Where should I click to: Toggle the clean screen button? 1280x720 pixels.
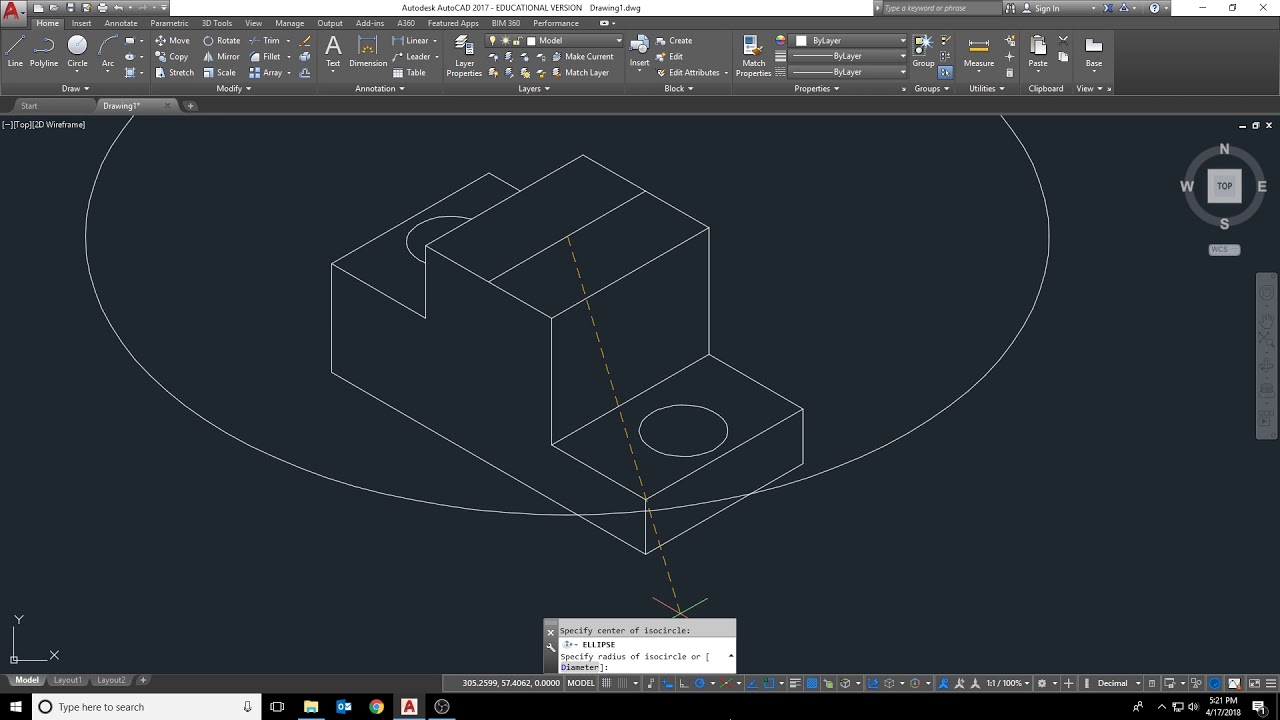click(1253, 683)
